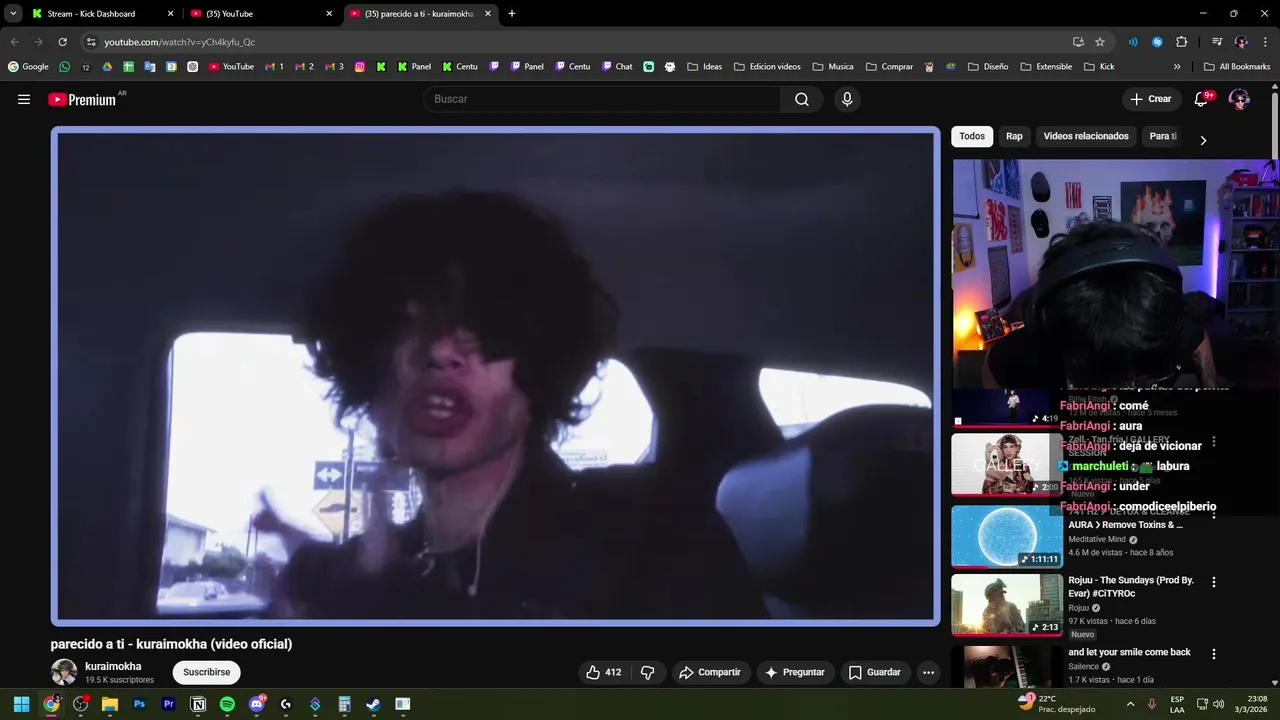Click Crear to create content
Viewport: 1280px width, 720px height.
1150,99
